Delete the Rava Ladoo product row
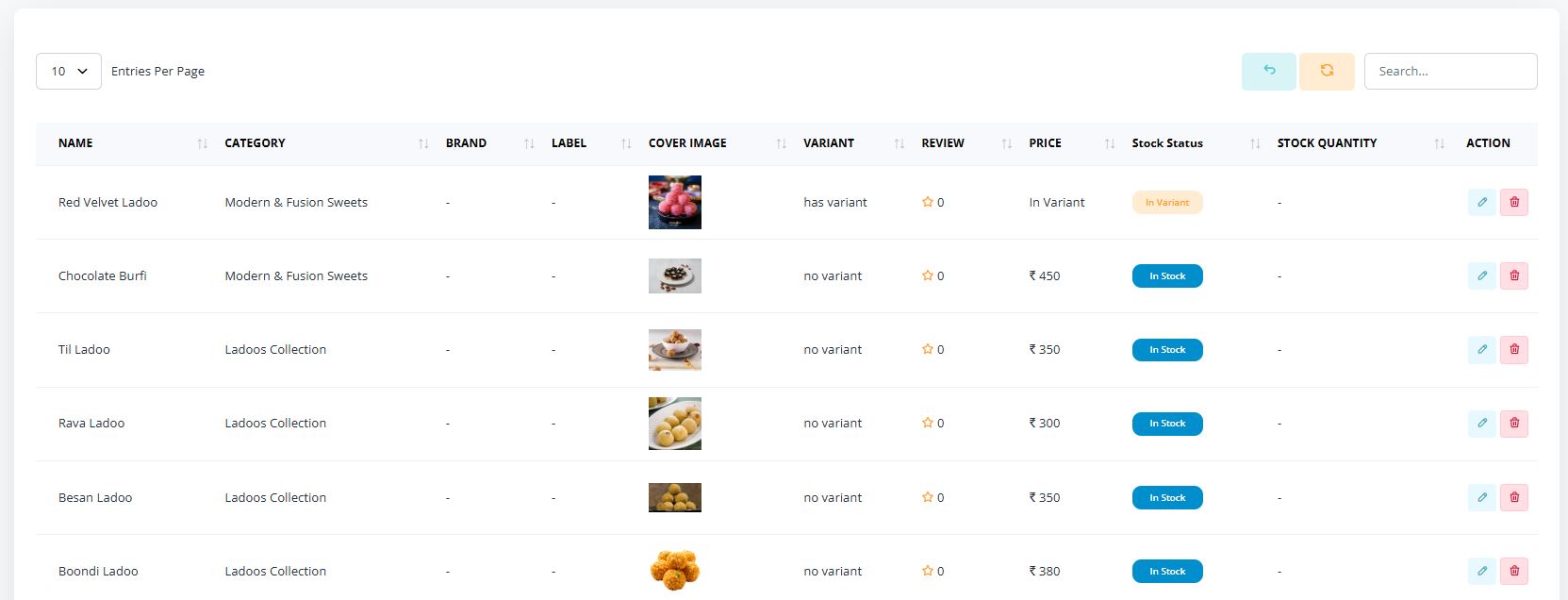The image size is (1568, 600). [x=1514, y=424]
